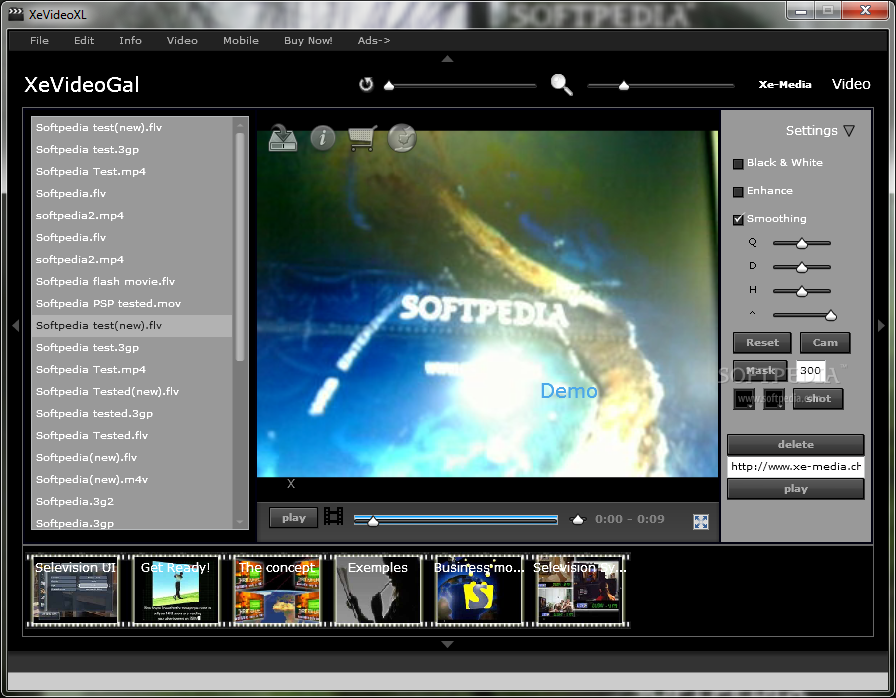This screenshot has height=698, width=896.
Task: Select the Selevision UI thumbnail
Action: pyautogui.click(x=75, y=591)
